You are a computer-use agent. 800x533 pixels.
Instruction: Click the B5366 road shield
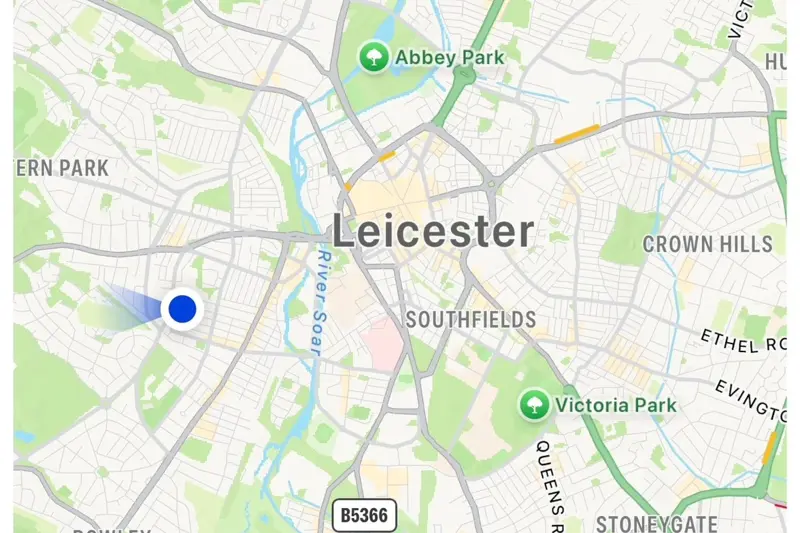[364, 515]
